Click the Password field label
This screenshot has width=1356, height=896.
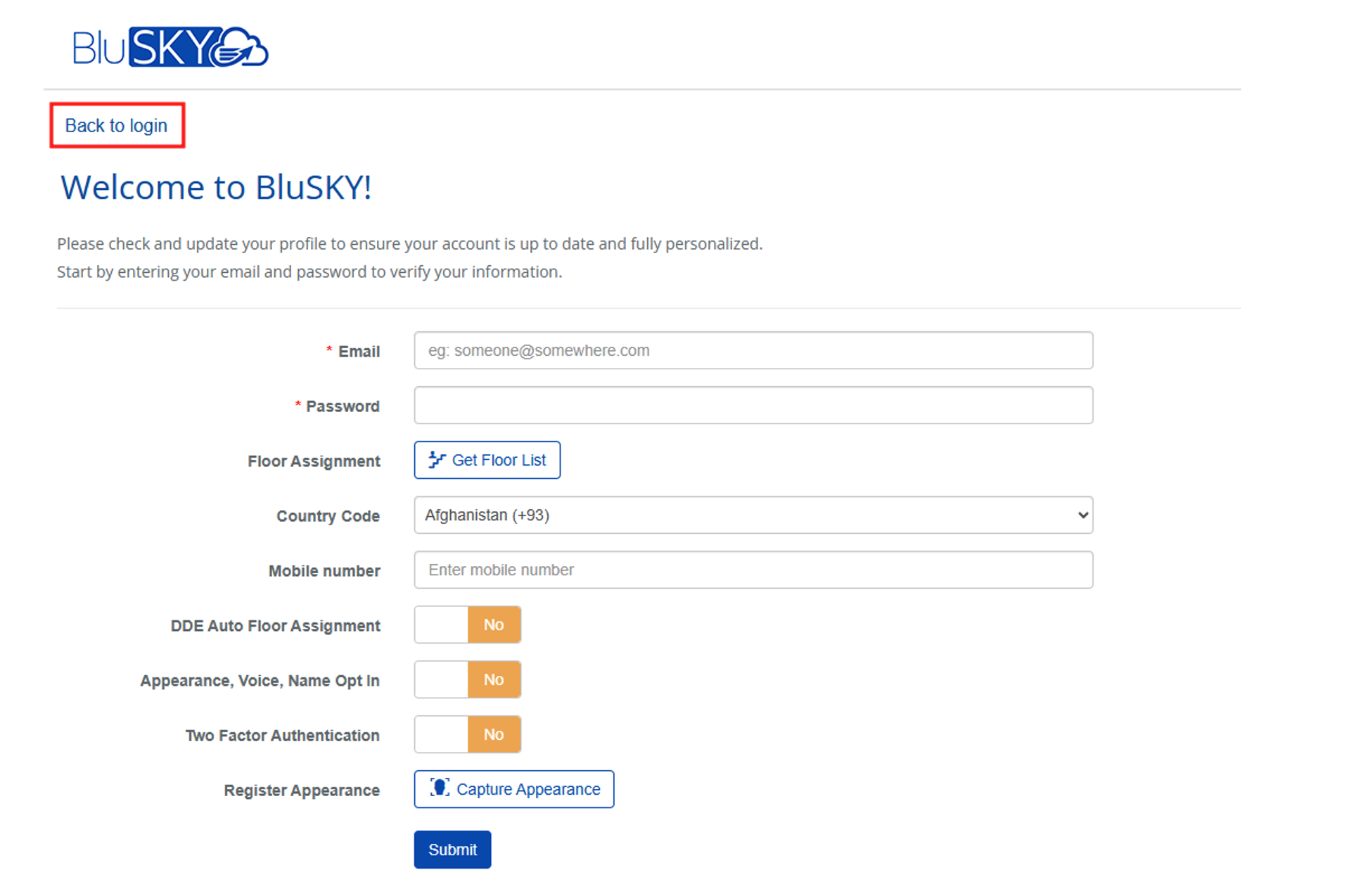[x=343, y=407]
